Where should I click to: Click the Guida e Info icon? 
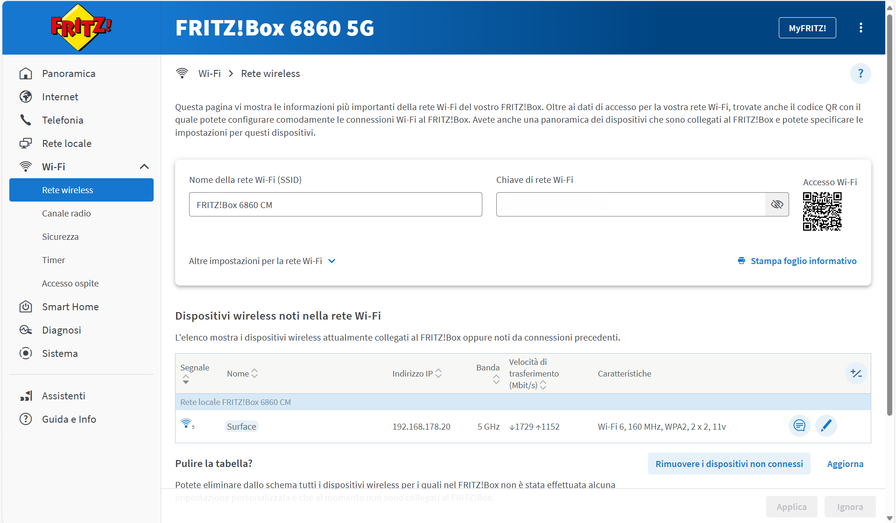click(26, 419)
